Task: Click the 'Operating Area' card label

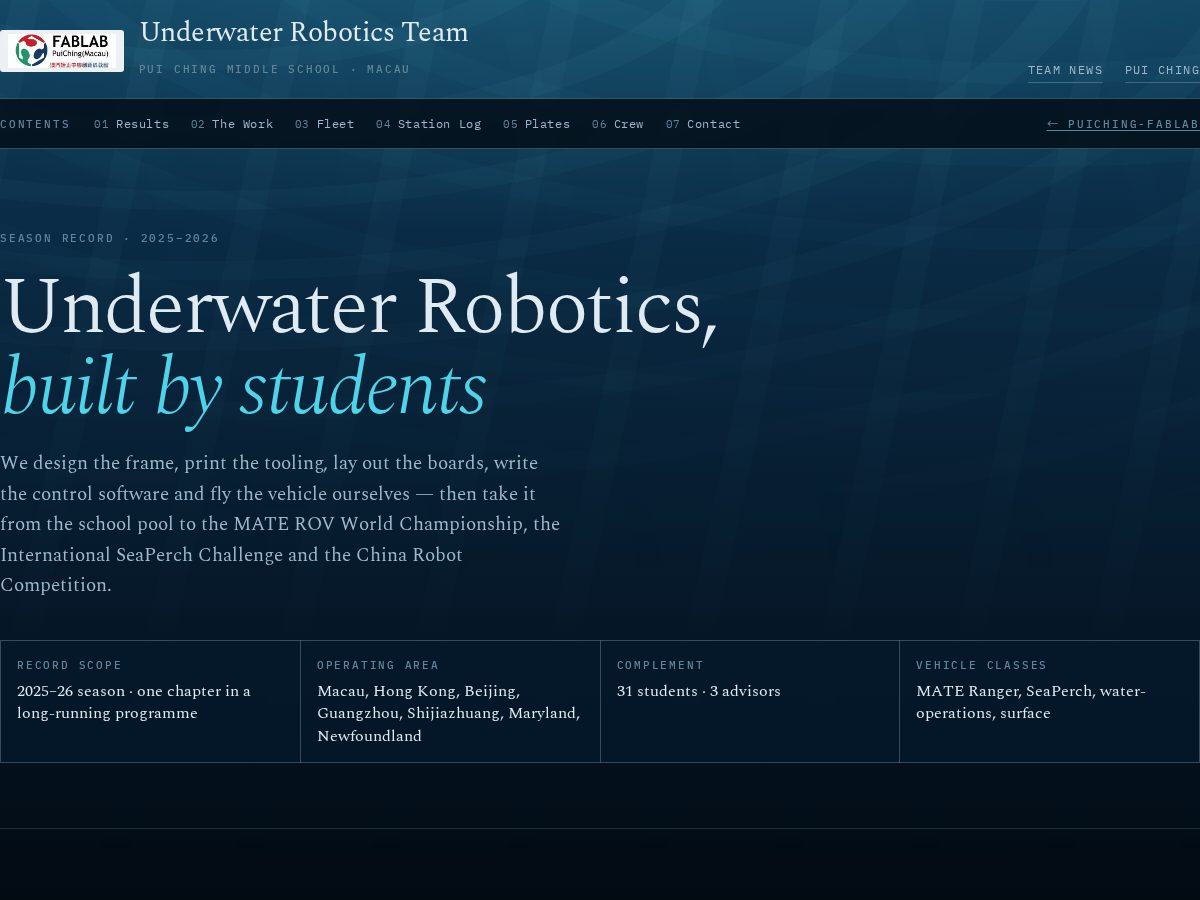Action: tap(378, 665)
